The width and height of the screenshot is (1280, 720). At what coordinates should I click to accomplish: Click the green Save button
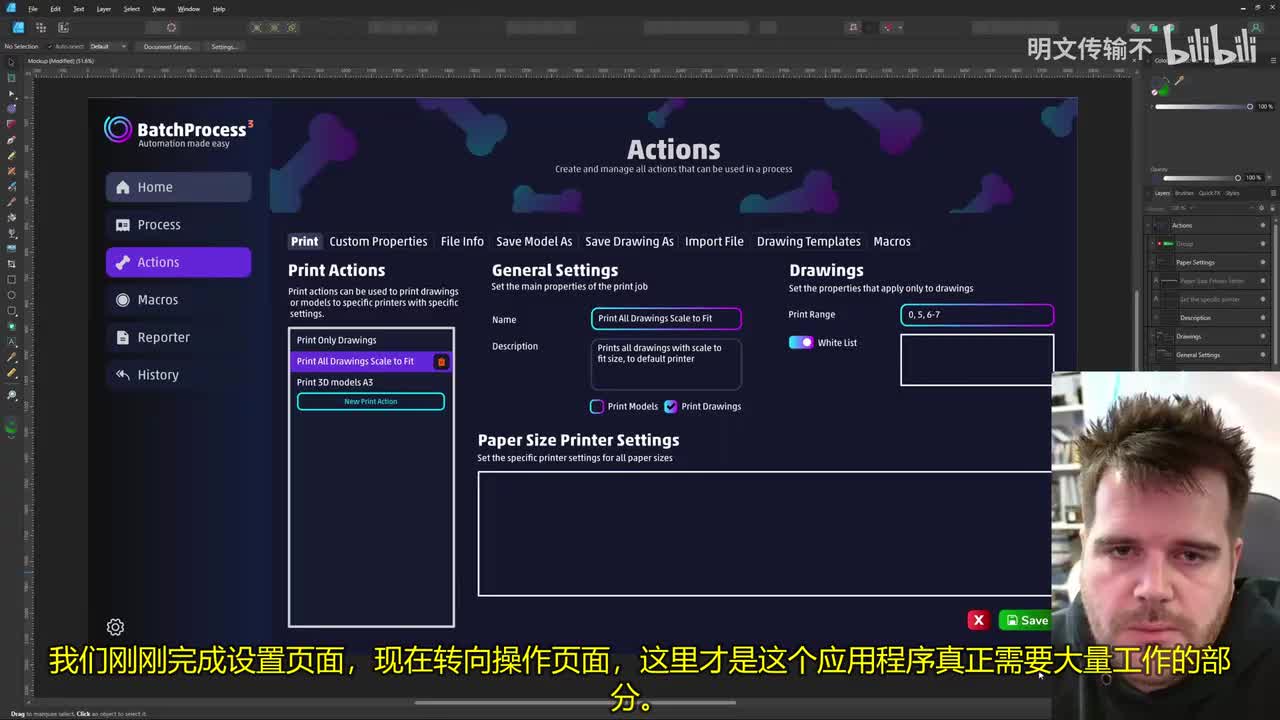(1024, 620)
